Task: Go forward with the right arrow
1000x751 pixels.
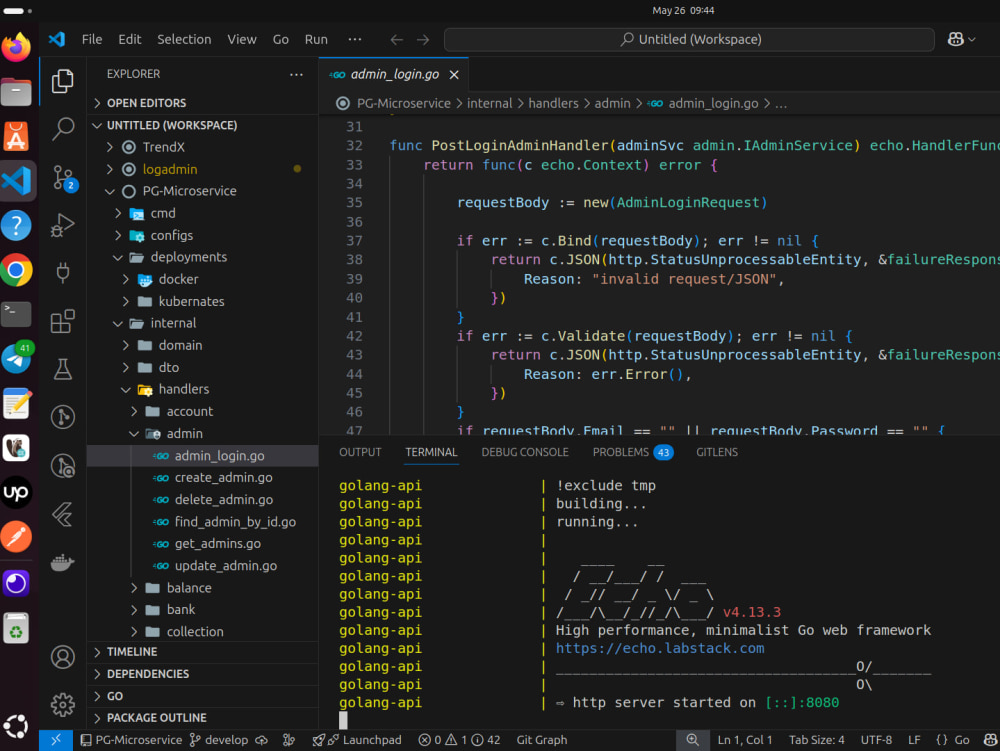Action: 423,40
